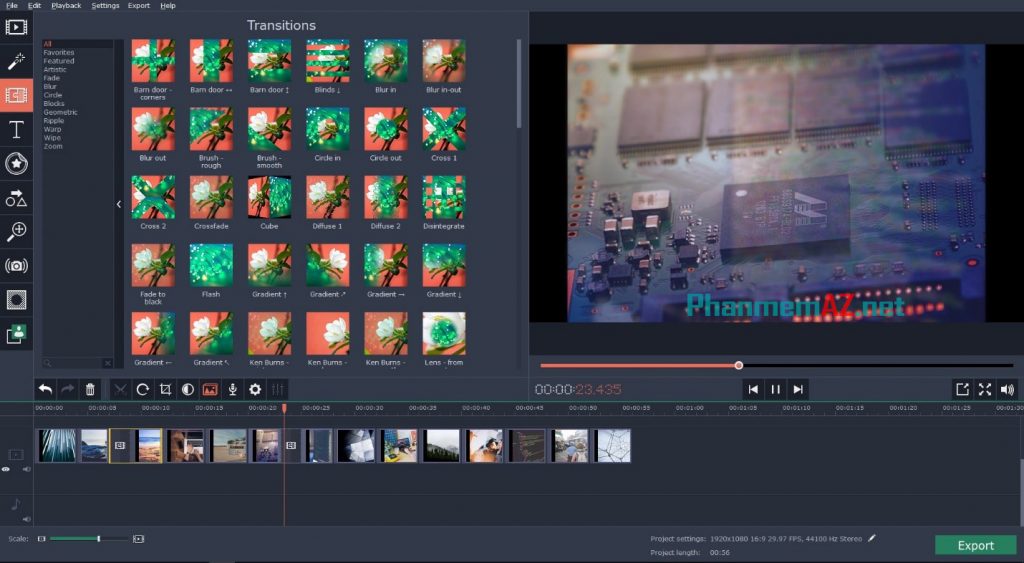Pause playback in the preview

775,389
